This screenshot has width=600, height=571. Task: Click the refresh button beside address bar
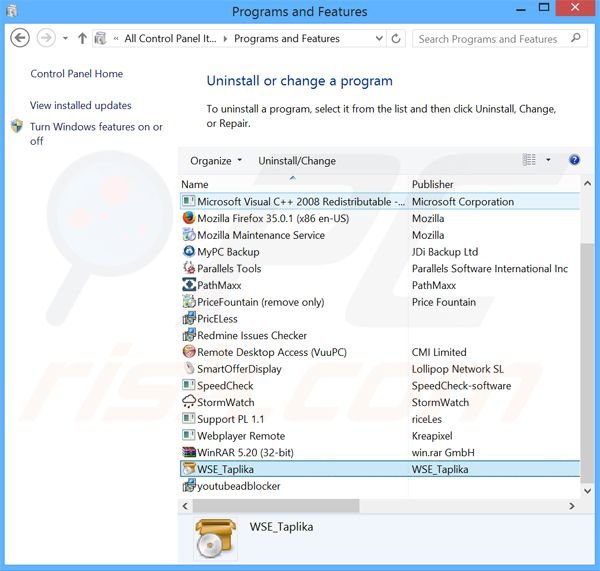[397, 39]
